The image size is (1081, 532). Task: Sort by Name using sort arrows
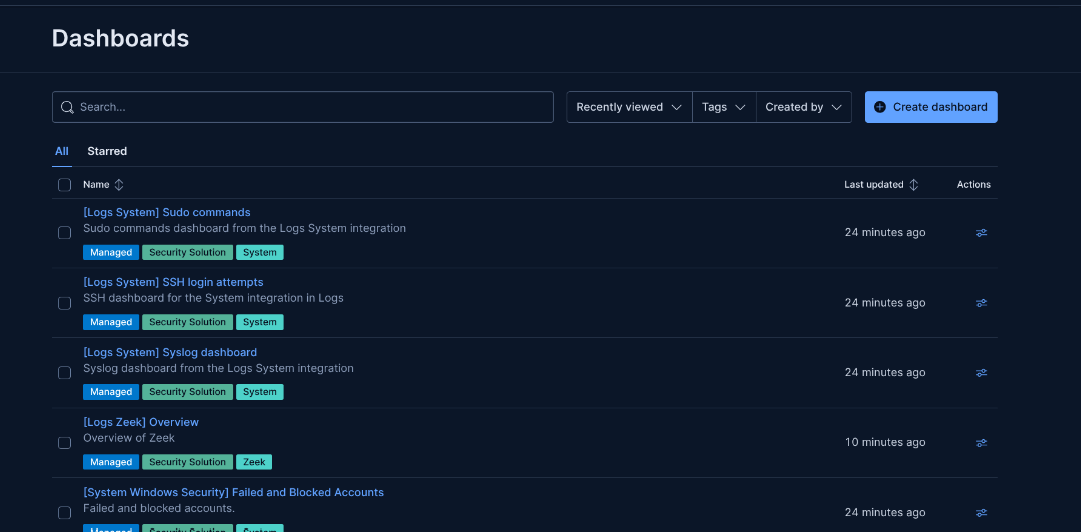pos(119,185)
